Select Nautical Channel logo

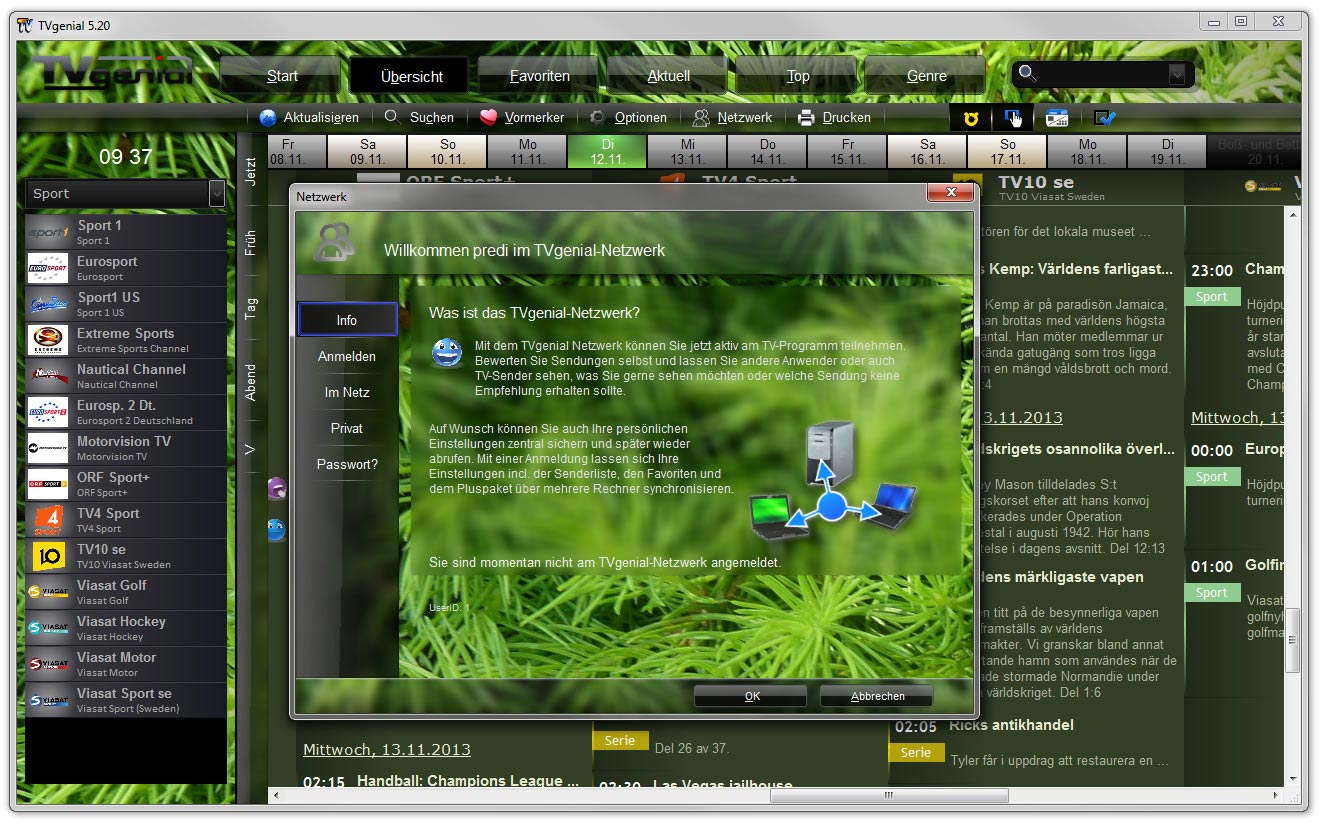point(48,376)
